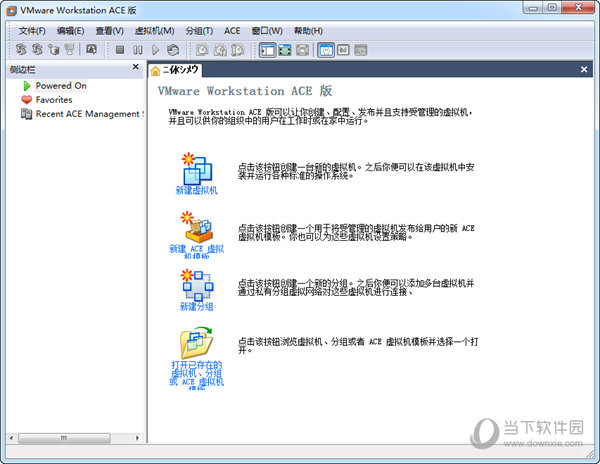
Task: Click the 新建虚拟机 icon
Action: point(197,169)
